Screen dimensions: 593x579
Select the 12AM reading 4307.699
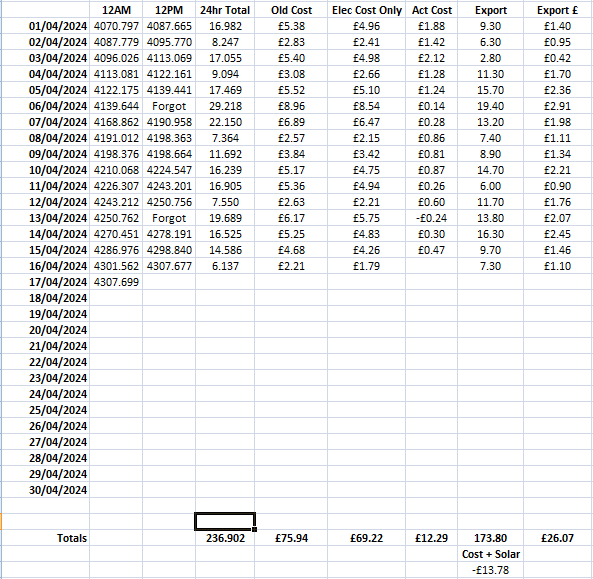pyautogui.click(x=116, y=282)
